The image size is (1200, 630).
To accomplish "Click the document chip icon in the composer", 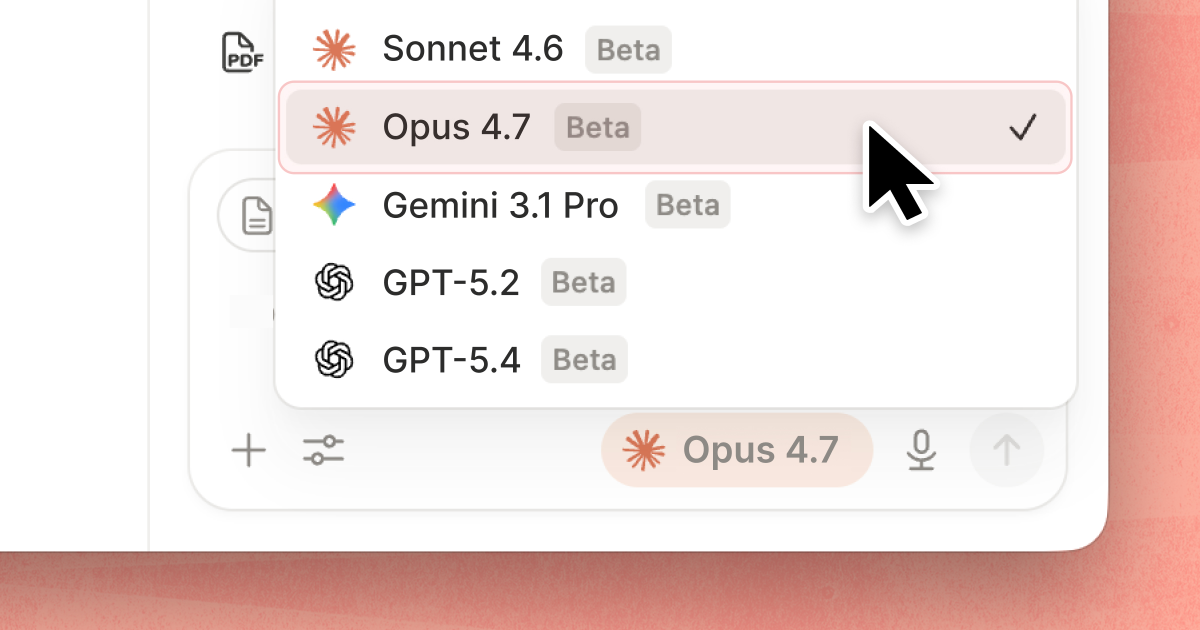I will click(x=257, y=215).
